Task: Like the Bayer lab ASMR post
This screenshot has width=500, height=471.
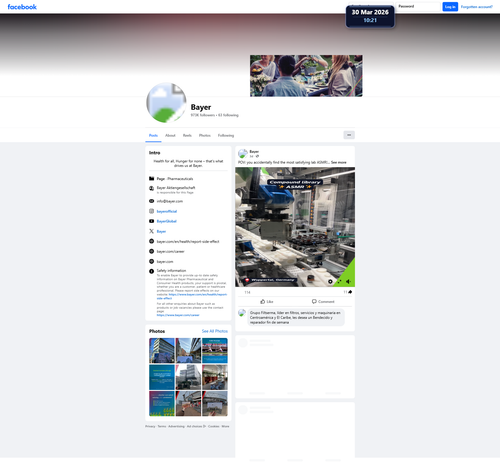Action: point(267,301)
